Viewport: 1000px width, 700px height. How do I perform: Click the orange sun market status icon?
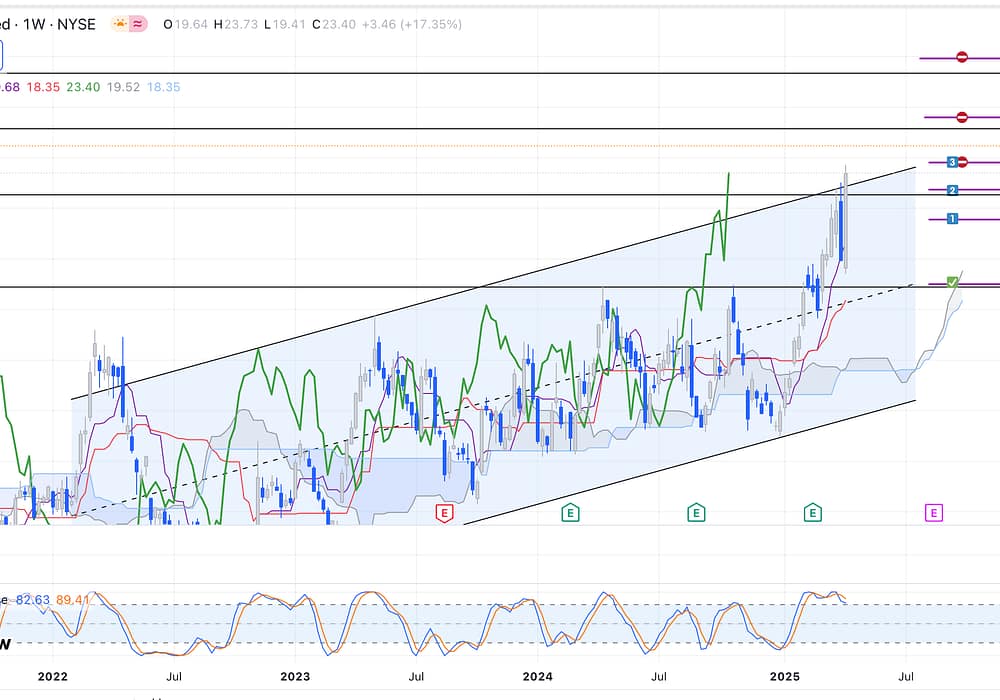coord(121,24)
